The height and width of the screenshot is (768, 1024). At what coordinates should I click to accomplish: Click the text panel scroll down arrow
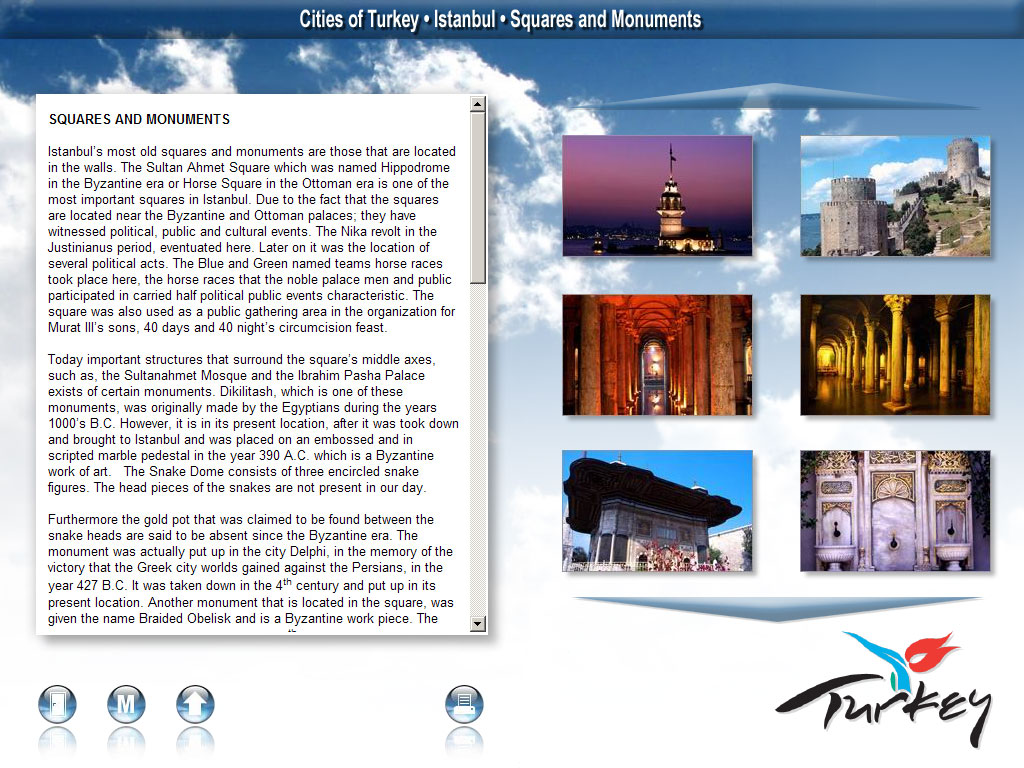pyautogui.click(x=478, y=624)
